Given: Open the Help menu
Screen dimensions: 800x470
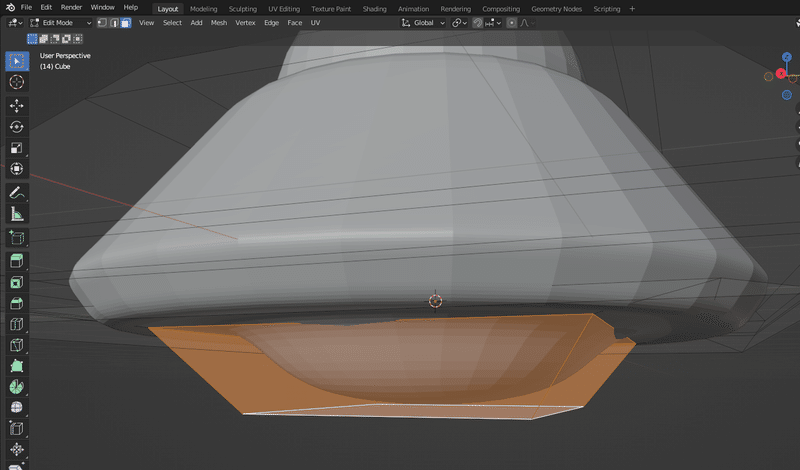Looking at the screenshot, I should pos(131,8).
